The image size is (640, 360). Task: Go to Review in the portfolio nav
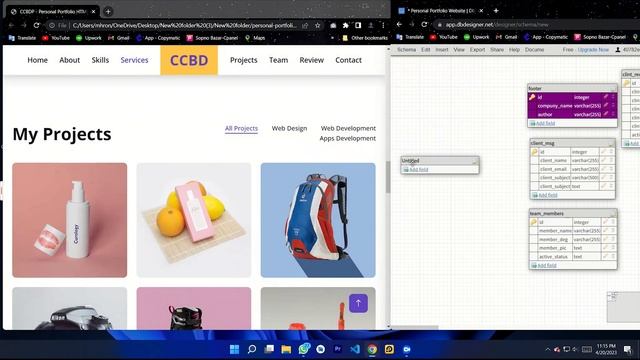click(311, 60)
